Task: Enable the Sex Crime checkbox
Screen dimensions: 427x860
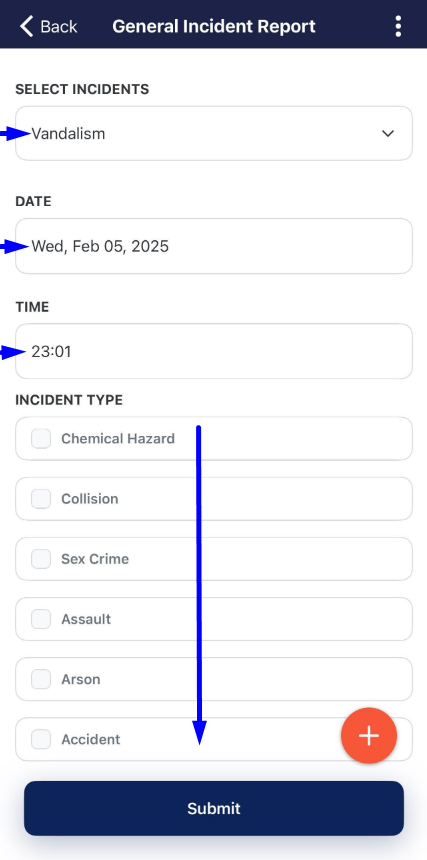Action: 41,559
